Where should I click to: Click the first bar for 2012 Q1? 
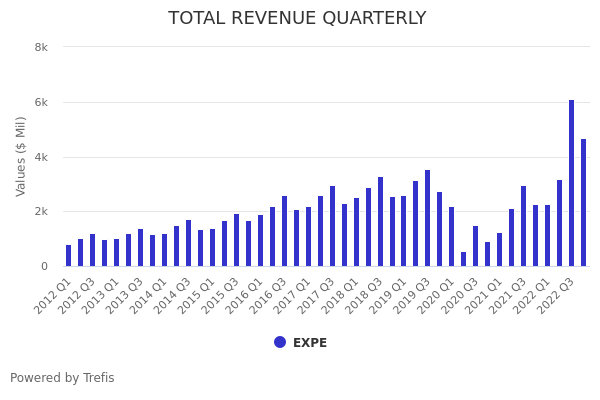click(68, 256)
